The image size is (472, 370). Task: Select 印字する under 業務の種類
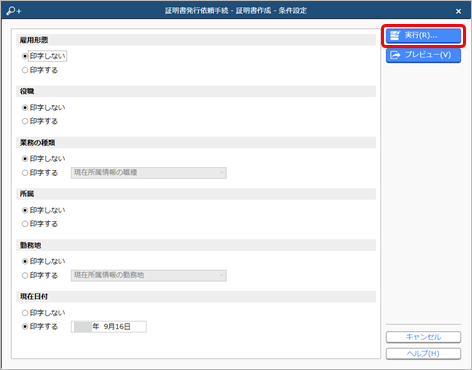click(40, 173)
